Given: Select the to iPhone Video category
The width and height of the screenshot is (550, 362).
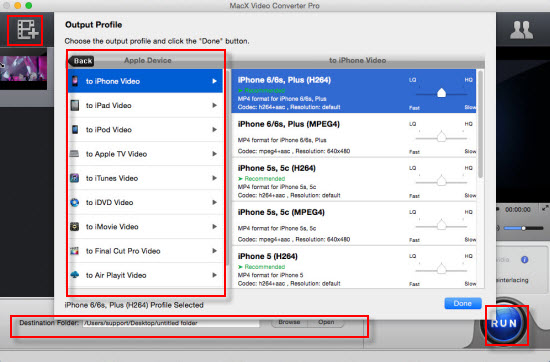Looking at the screenshot, I should [145, 81].
